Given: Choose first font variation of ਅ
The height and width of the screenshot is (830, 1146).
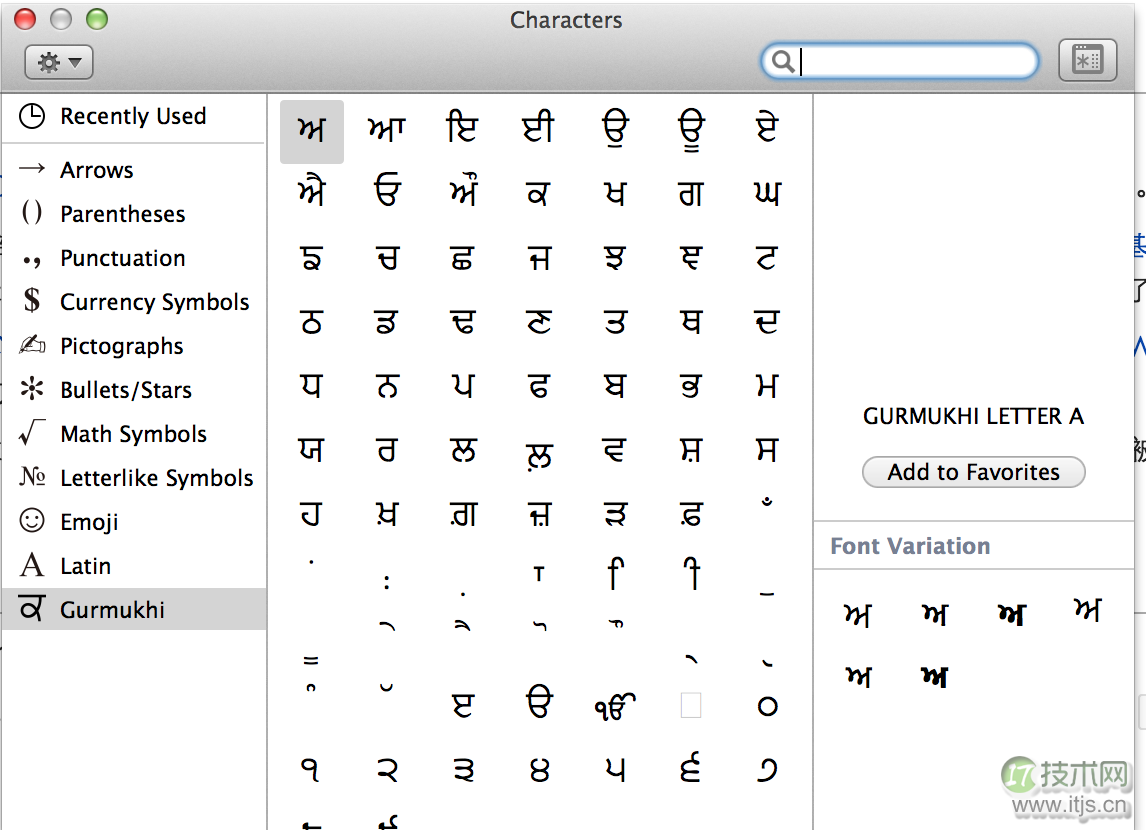Looking at the screenshot, I should coord(859,615).
